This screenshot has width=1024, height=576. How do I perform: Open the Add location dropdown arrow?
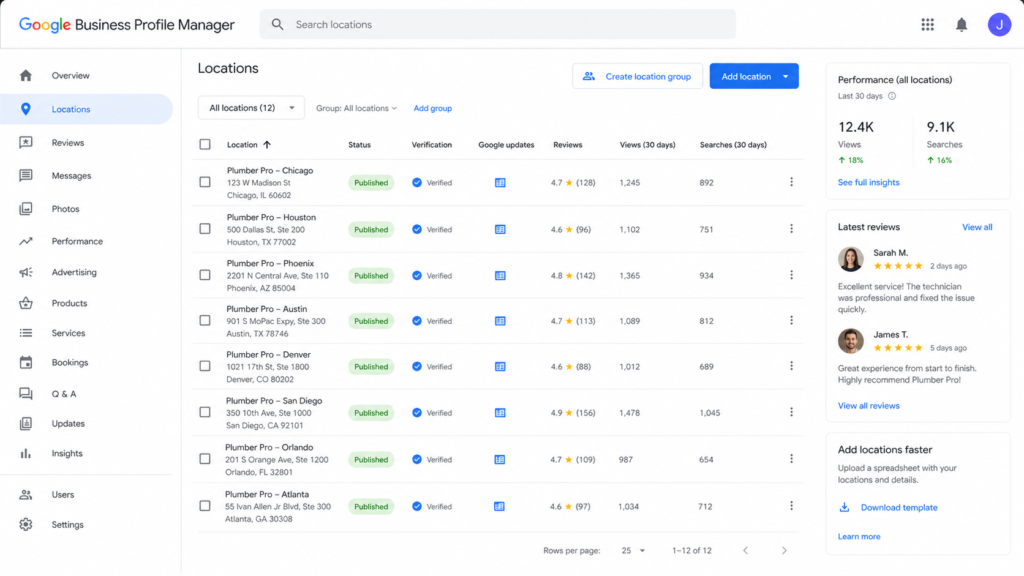(x=786, y=76)
